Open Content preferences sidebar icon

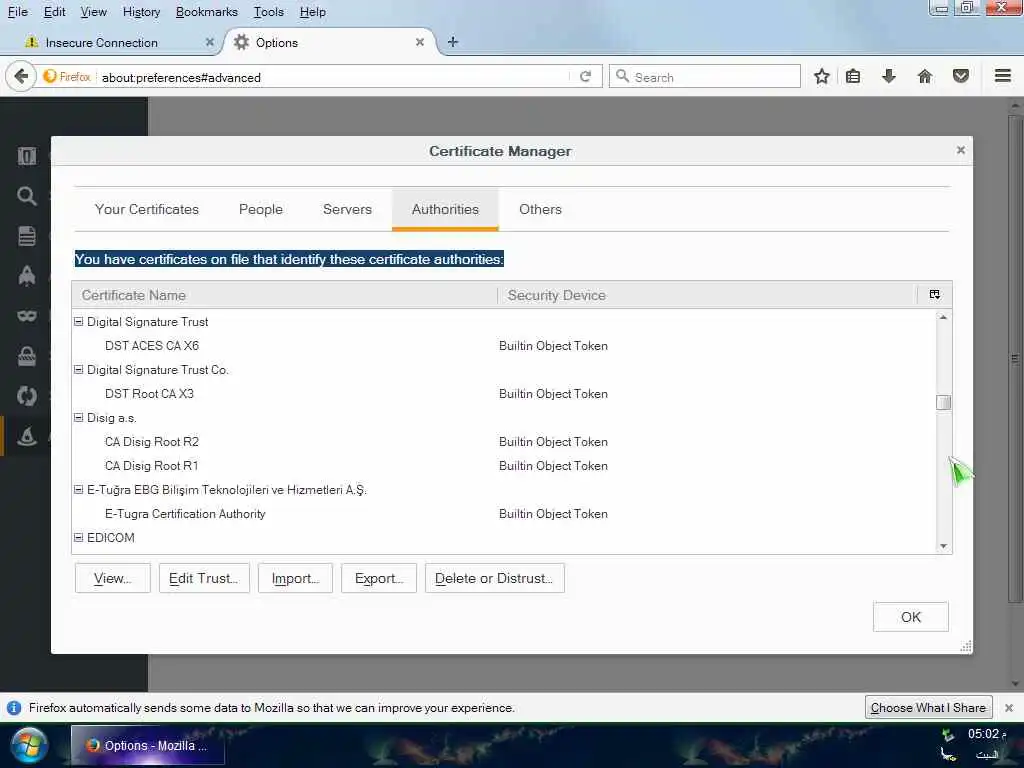click(x=27, y=236)
